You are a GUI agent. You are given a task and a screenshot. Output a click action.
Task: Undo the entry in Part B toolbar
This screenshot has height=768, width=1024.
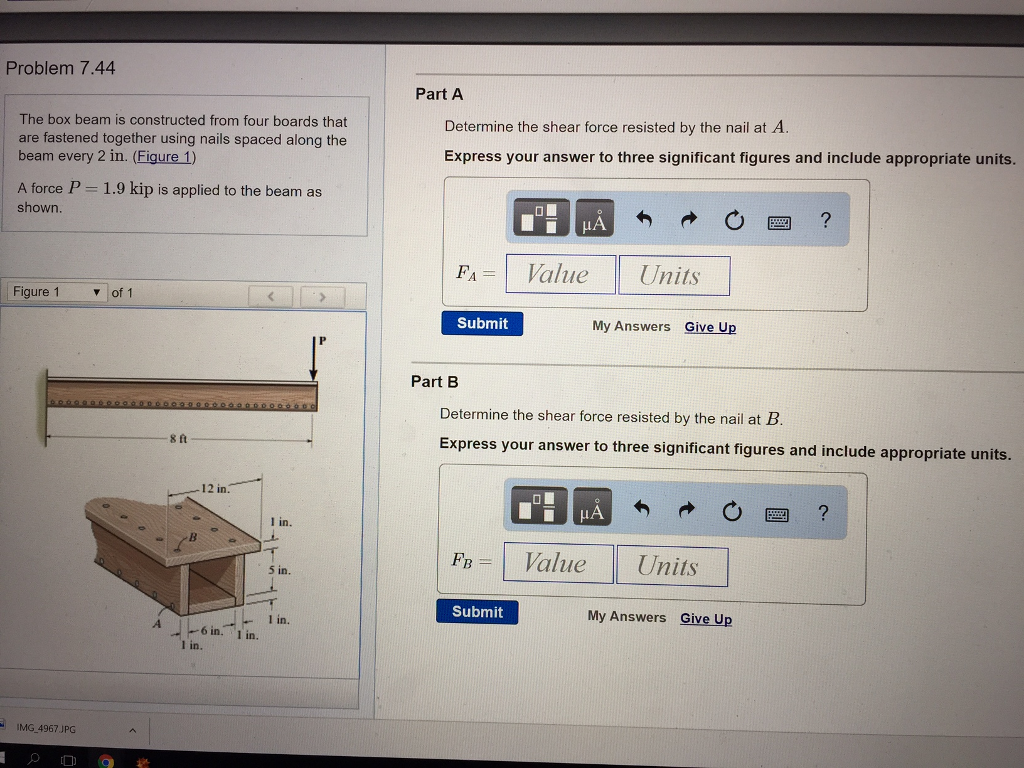click(642, 511)
